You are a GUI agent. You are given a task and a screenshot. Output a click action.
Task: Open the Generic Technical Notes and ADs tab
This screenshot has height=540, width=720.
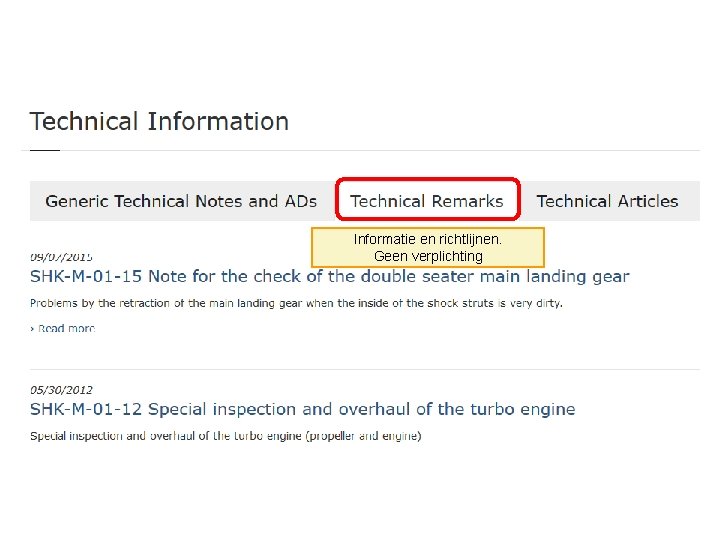click(x=181, y=201)
